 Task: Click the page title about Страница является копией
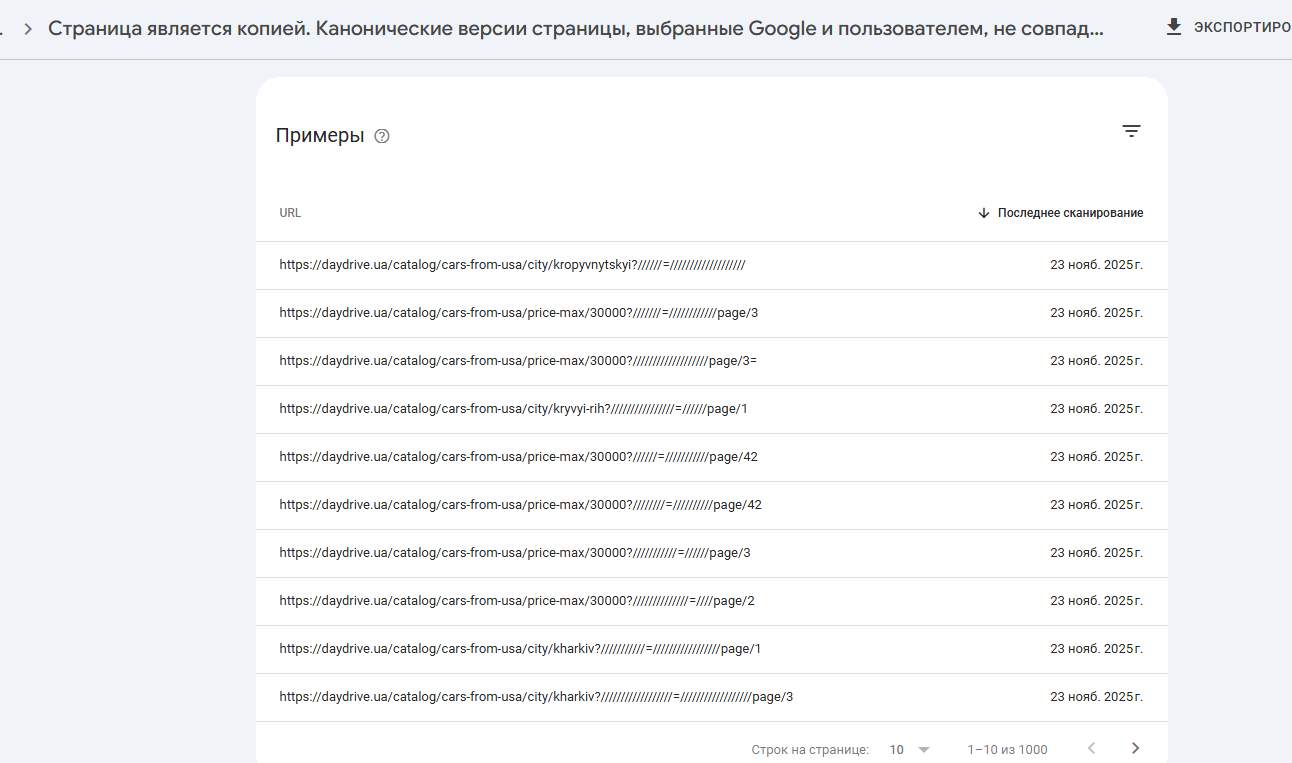tap(575, 29)
